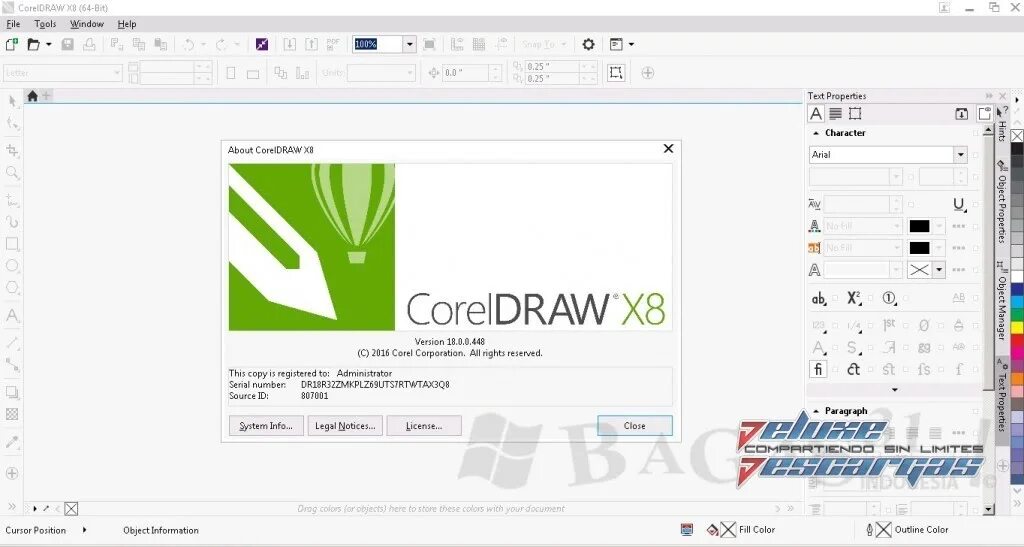The height and width of the screenshot is (547, 1024).
Task: Select the Zoom magnifier tool
Action: pos(12,173)
